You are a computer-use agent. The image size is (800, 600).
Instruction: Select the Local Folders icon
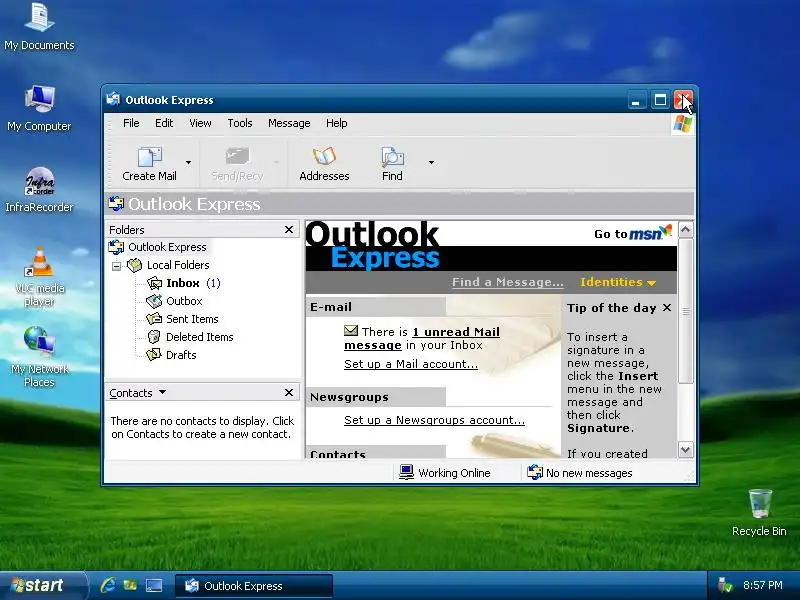pyautogui.click(x=135, y=265)
